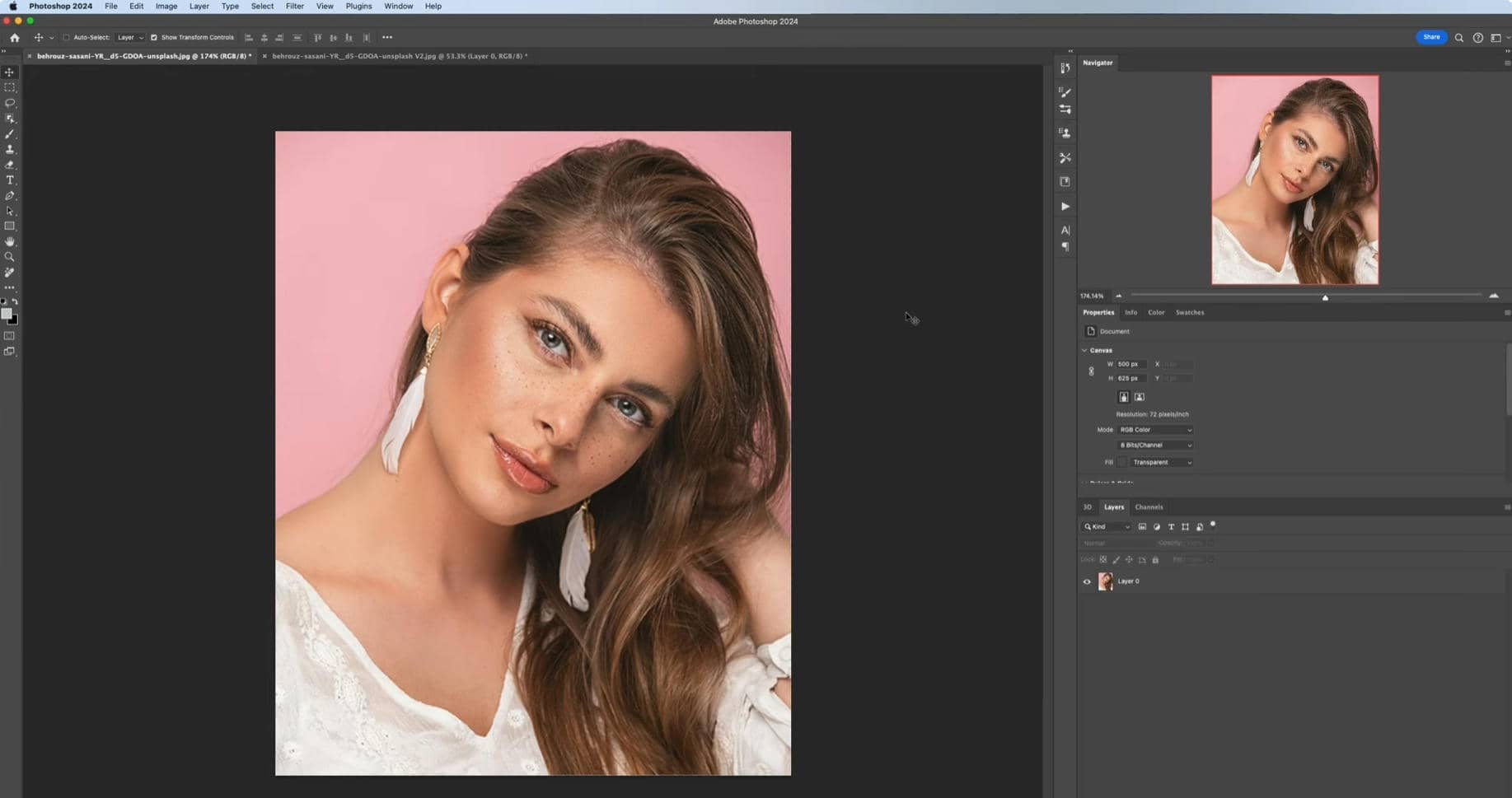This screenshot has height=798, width=1512.
Task: Open the Navigator panel flyout menu
Action: pyautogui.click(x=1507, y=63)
